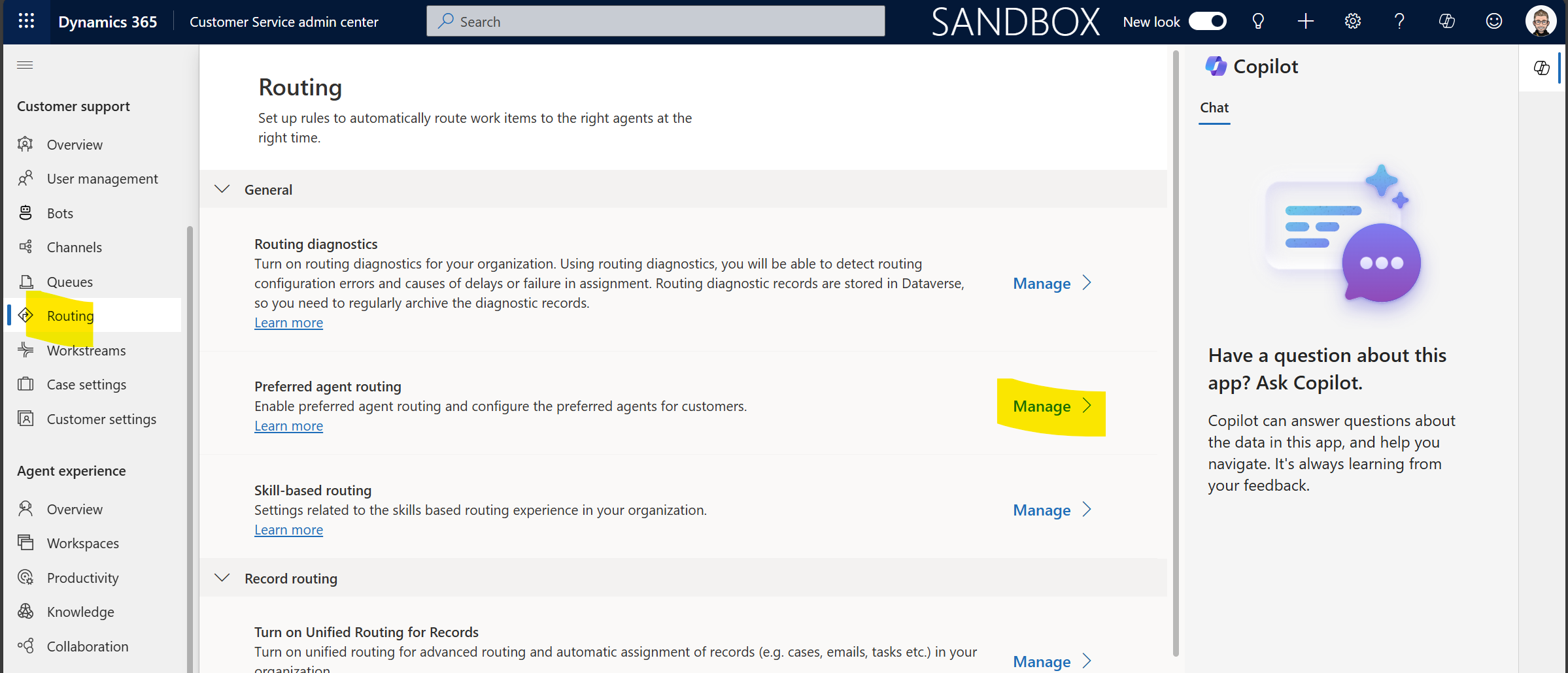Collapse the site map hamburger icon
Screen dimensions: 1568x673
pyautogui.click(x=25, y=65)
